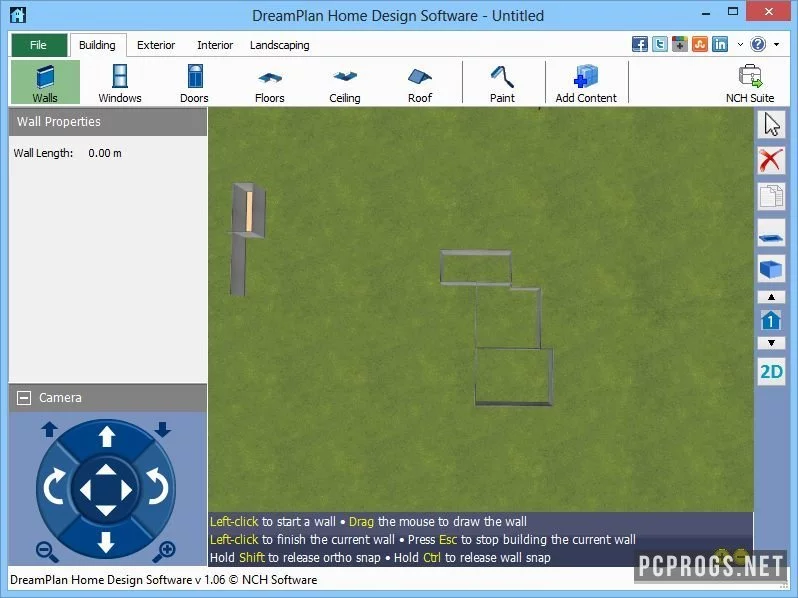Screen dimensions: 798x598
Task: Select the Paint tool
Action: 502,82
